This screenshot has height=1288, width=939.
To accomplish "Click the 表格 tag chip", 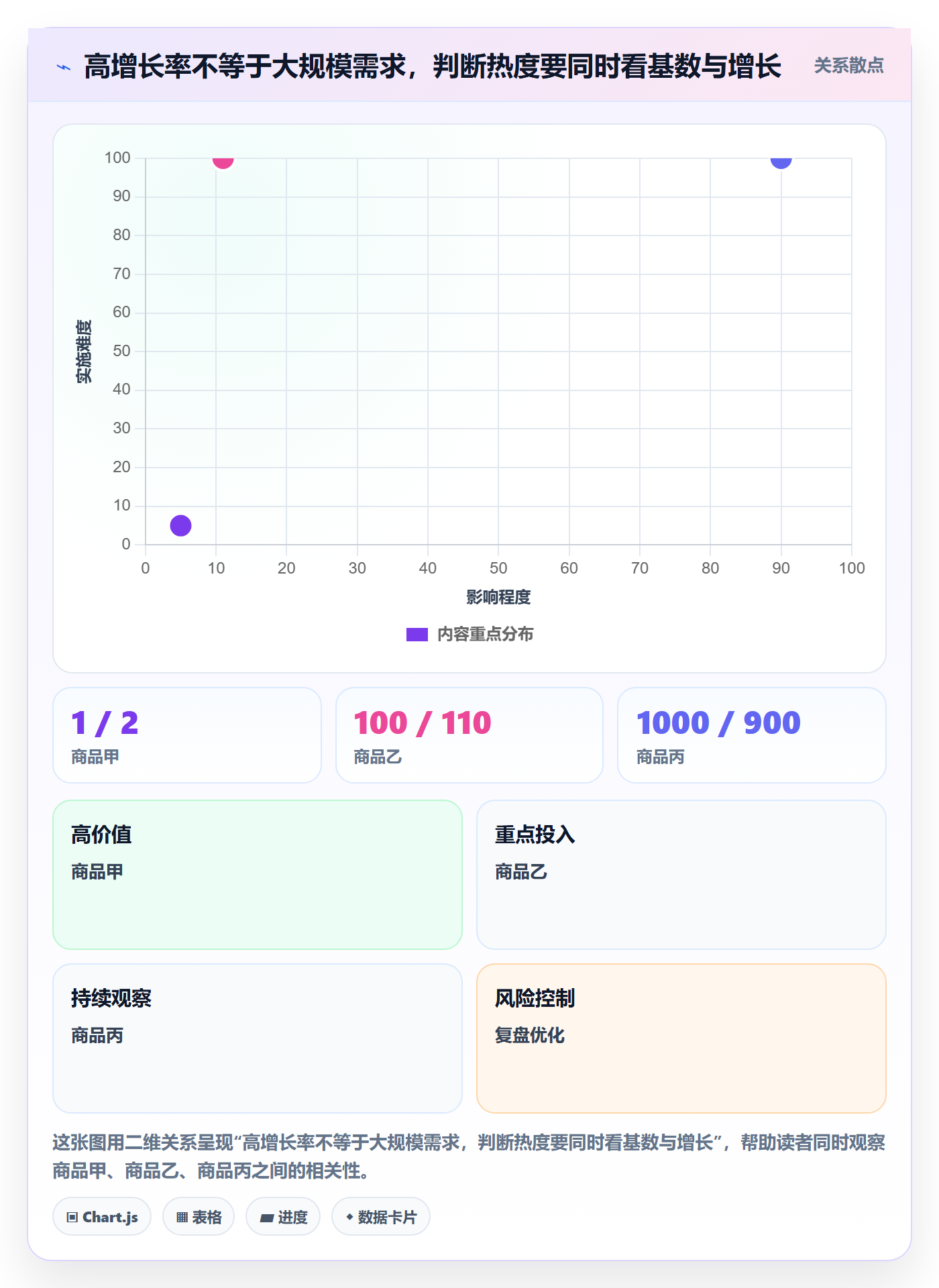I will pyautogui.click(x=199, y=1217).
